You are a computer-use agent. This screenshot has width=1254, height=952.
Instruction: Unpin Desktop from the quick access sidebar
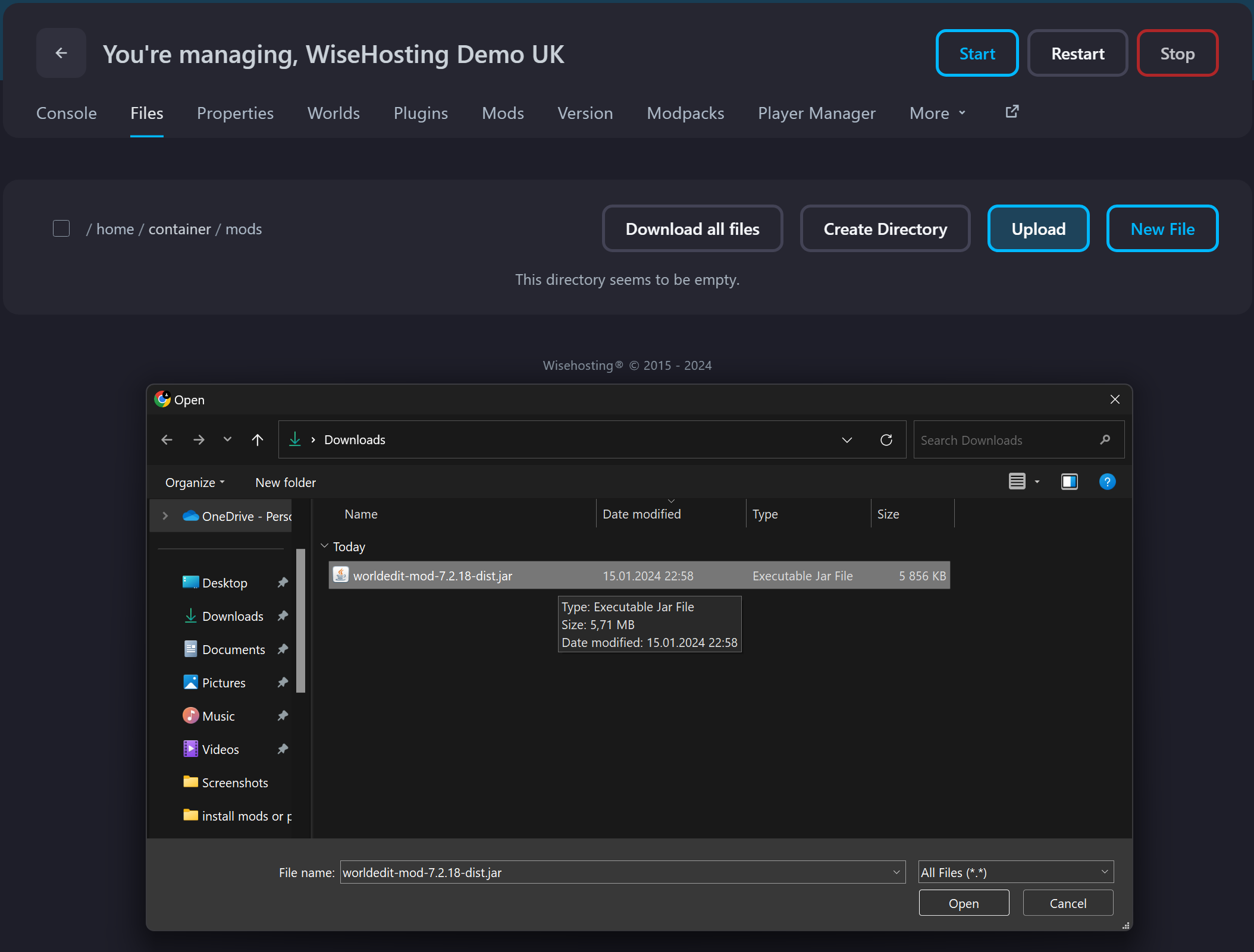(282, 583)
